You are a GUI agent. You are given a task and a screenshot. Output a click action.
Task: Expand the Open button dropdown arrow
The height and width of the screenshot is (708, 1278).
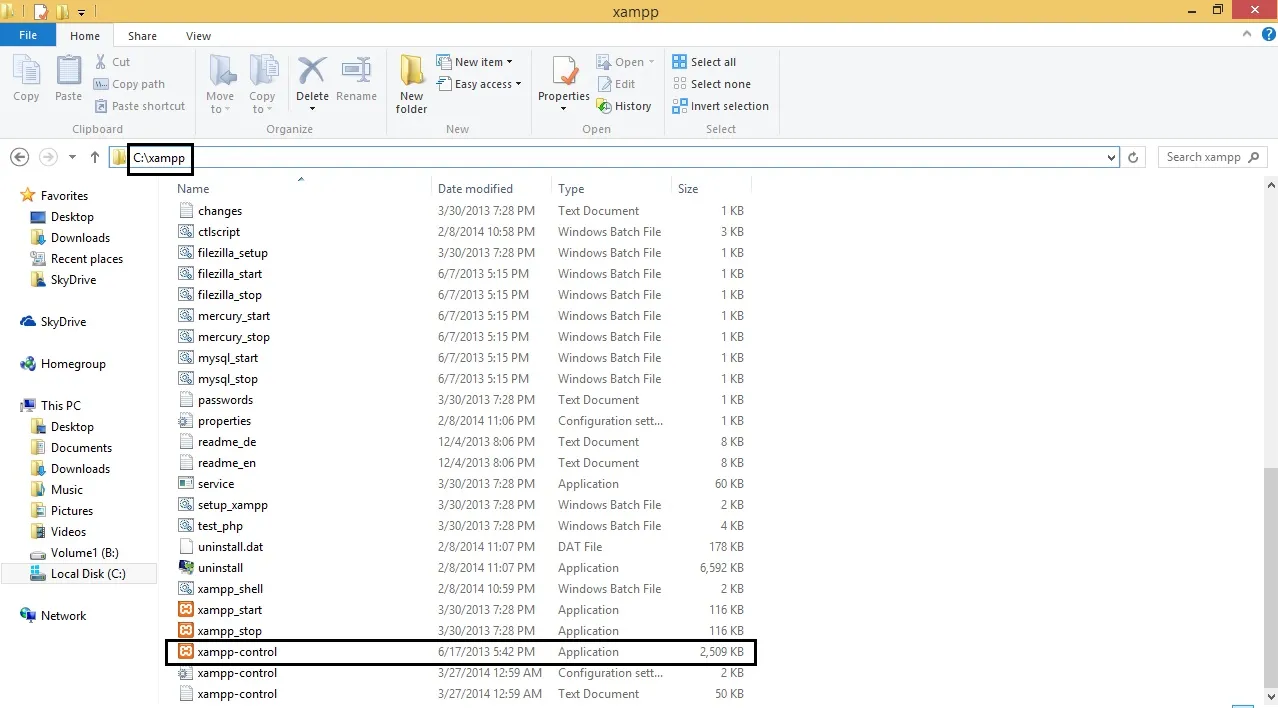pyautogui.click(x=651, y=62)
